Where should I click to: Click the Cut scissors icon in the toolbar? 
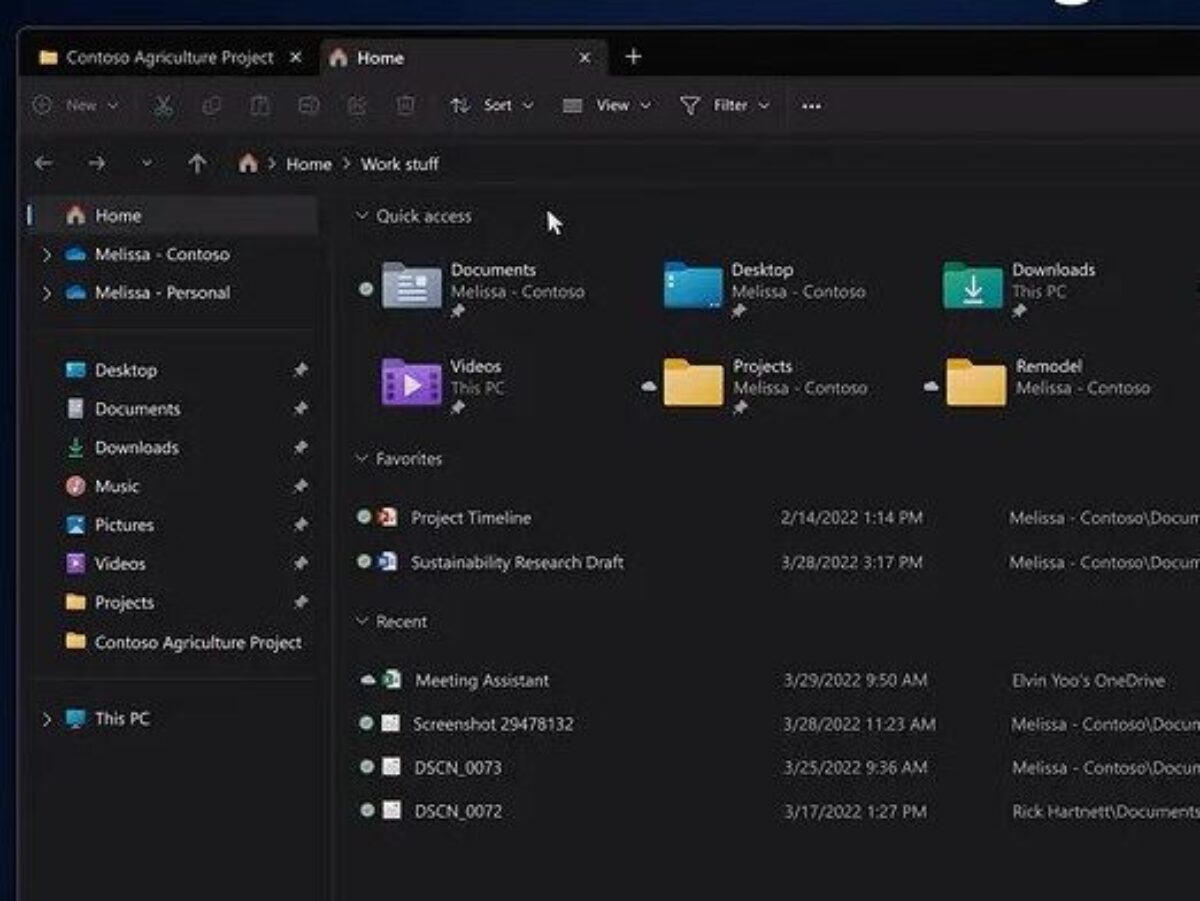(163, 106)
